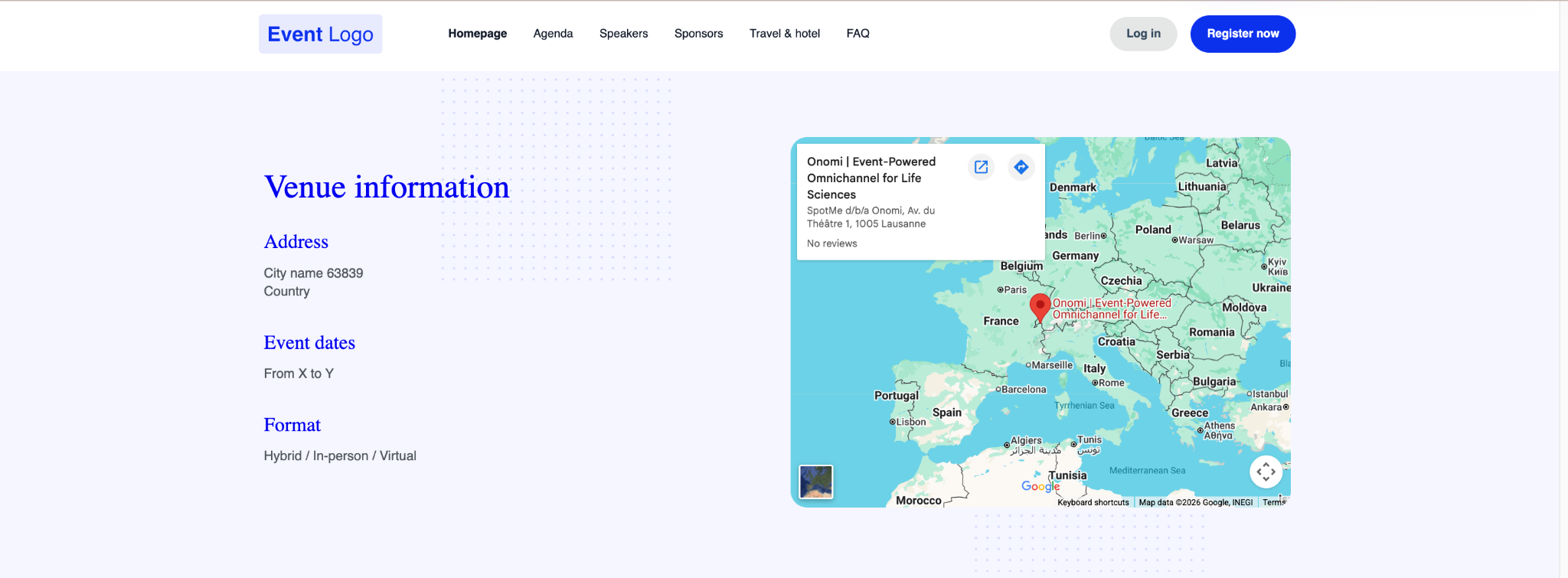Click the Register now button

[x=1243, y=34]
